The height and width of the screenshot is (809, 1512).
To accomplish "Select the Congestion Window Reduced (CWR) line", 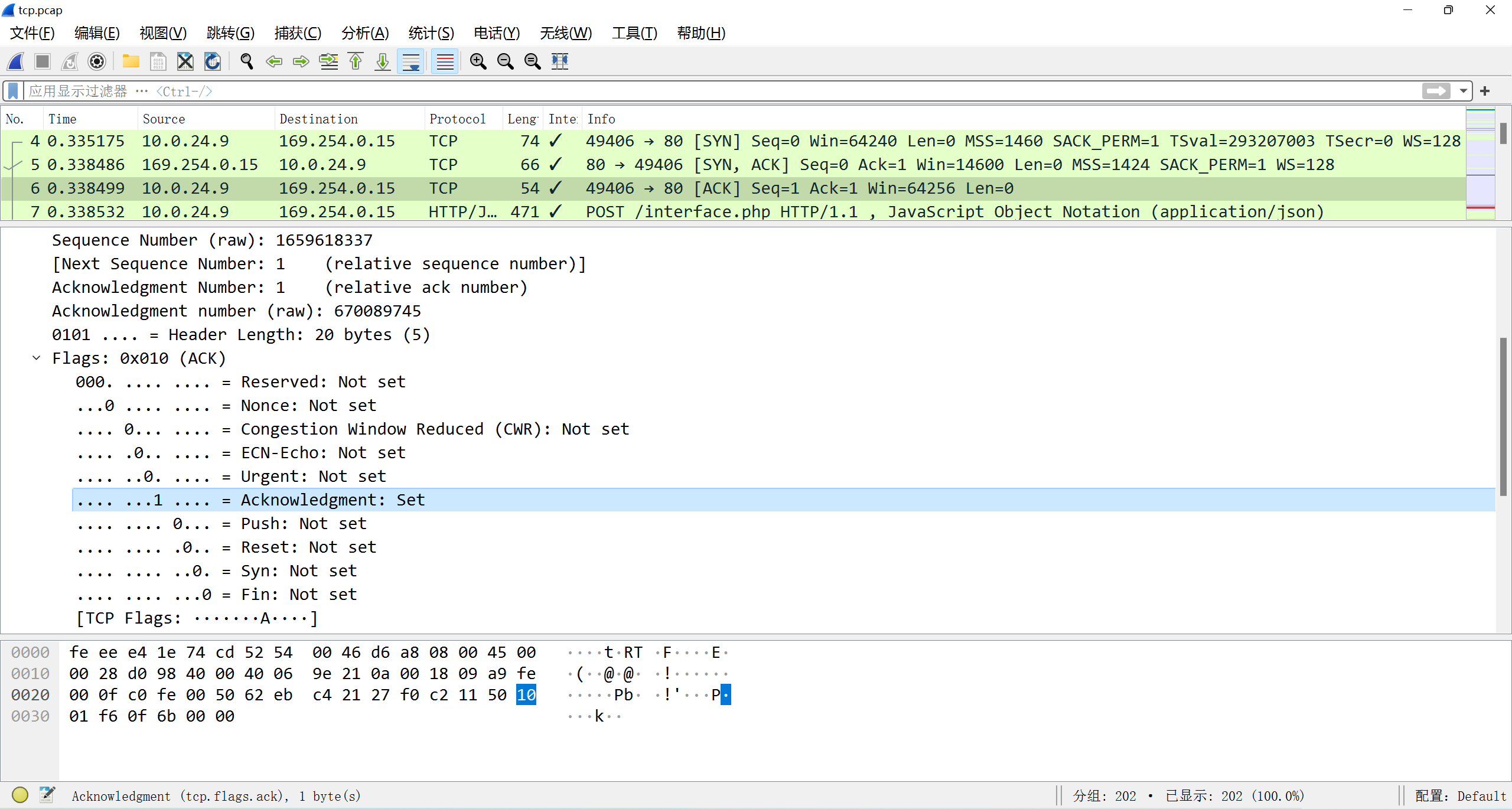I will (x=353, y=429).
